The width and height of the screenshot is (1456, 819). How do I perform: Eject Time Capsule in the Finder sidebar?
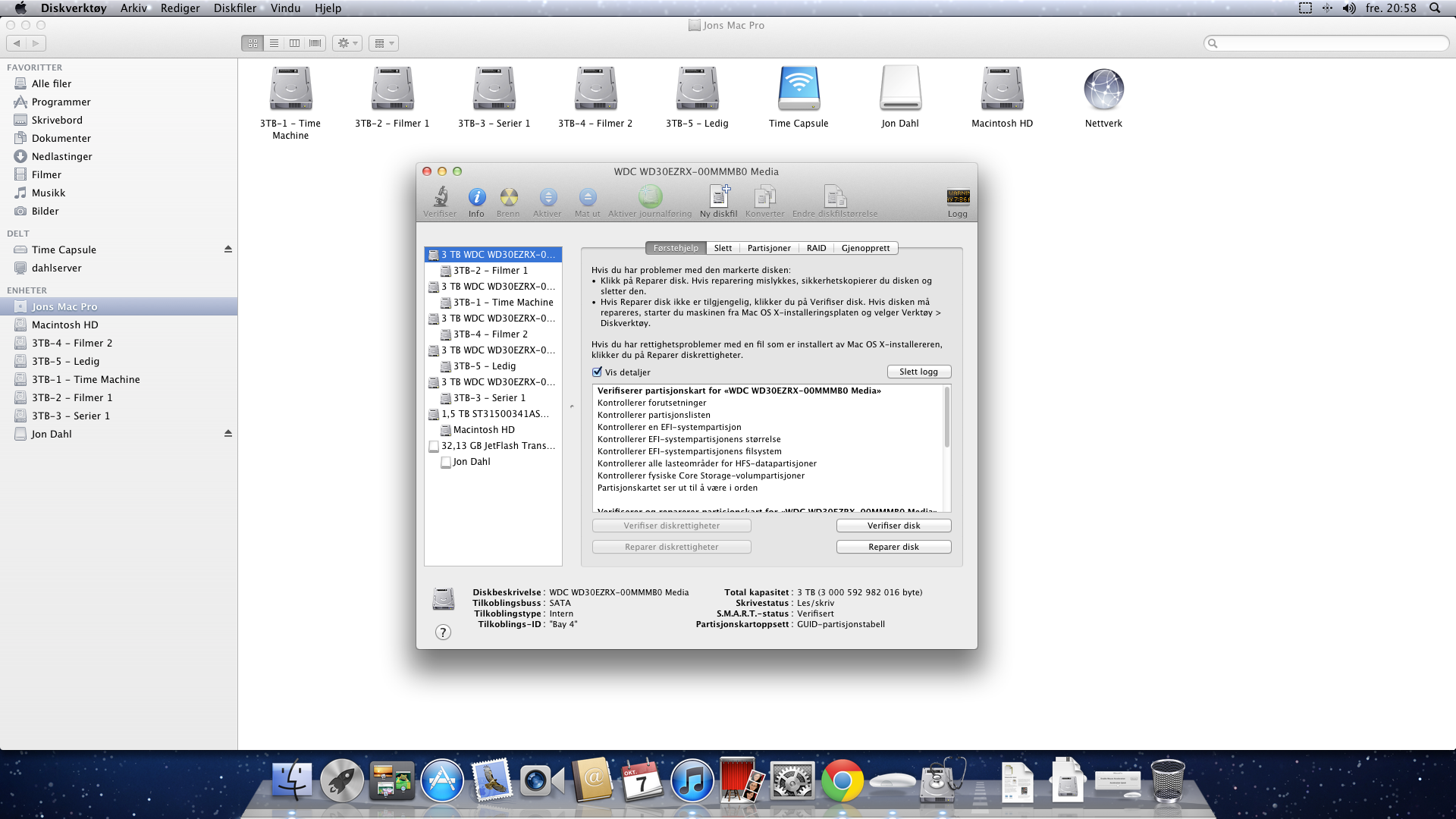click(x=227, y=249)
